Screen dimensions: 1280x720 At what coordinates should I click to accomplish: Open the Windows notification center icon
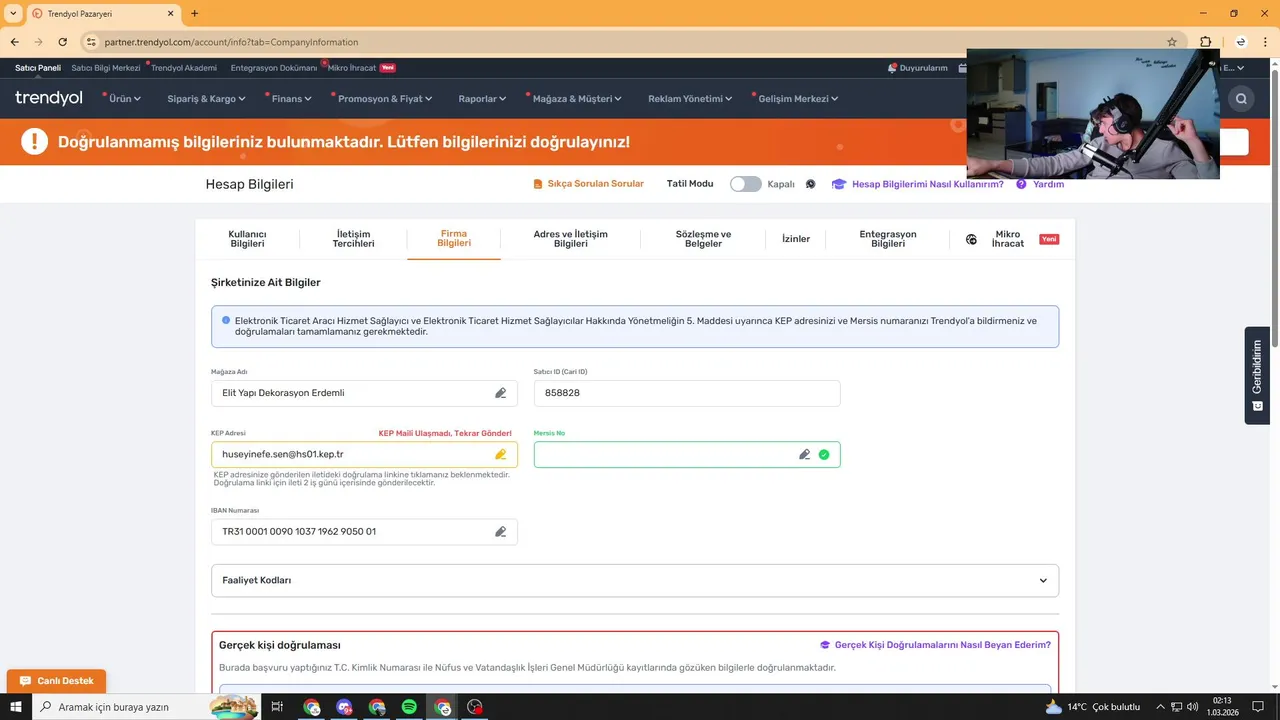[1258, 707]
